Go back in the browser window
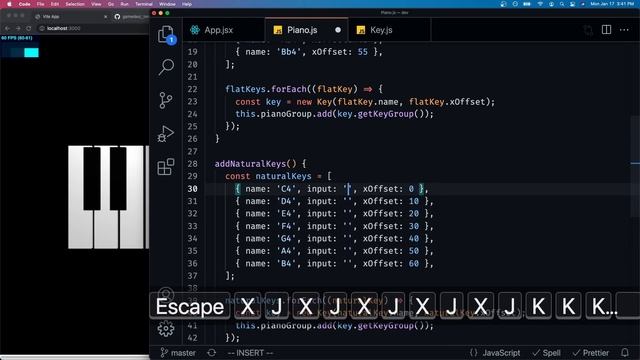Viewport: 640px width, 360px height. click(7, 28)
